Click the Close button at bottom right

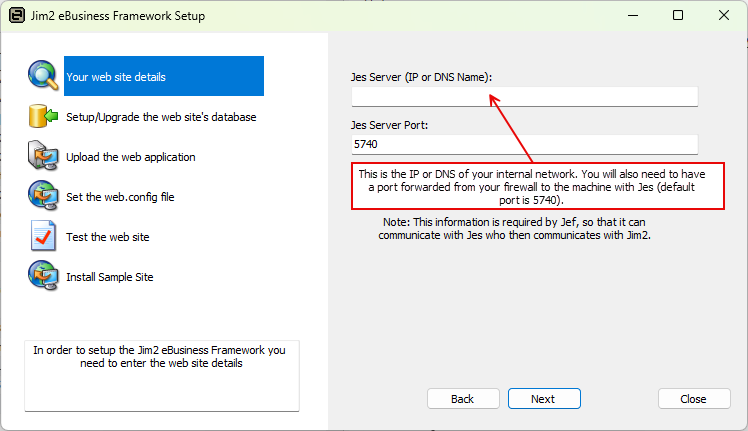[x=693, y=399]
